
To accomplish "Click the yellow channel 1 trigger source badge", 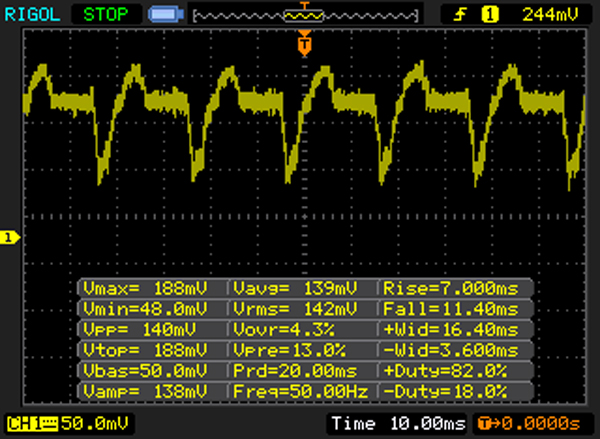I will (490, 15).
